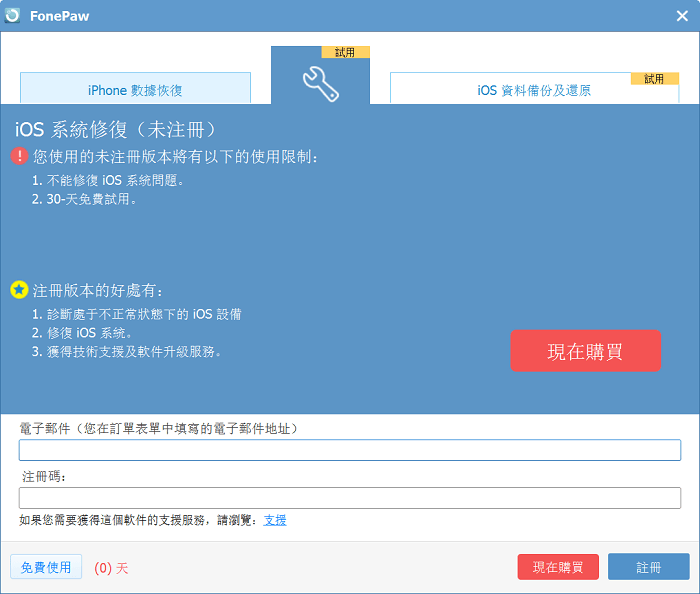Open the 支援 link
This screenshot has width=700, height=594.
click(275, 520)
